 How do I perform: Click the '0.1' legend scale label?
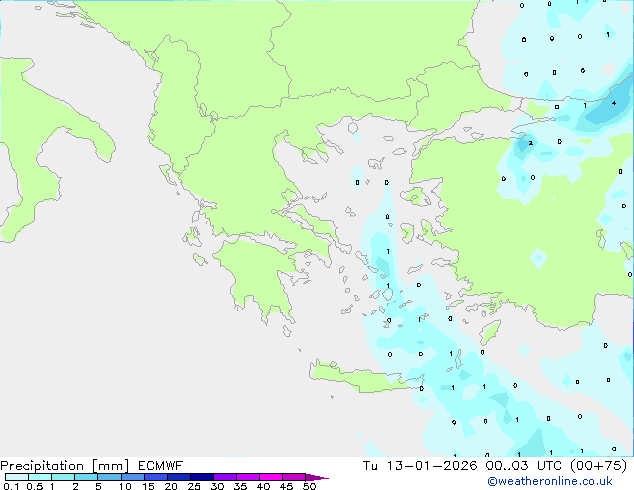tap(11, 486)
